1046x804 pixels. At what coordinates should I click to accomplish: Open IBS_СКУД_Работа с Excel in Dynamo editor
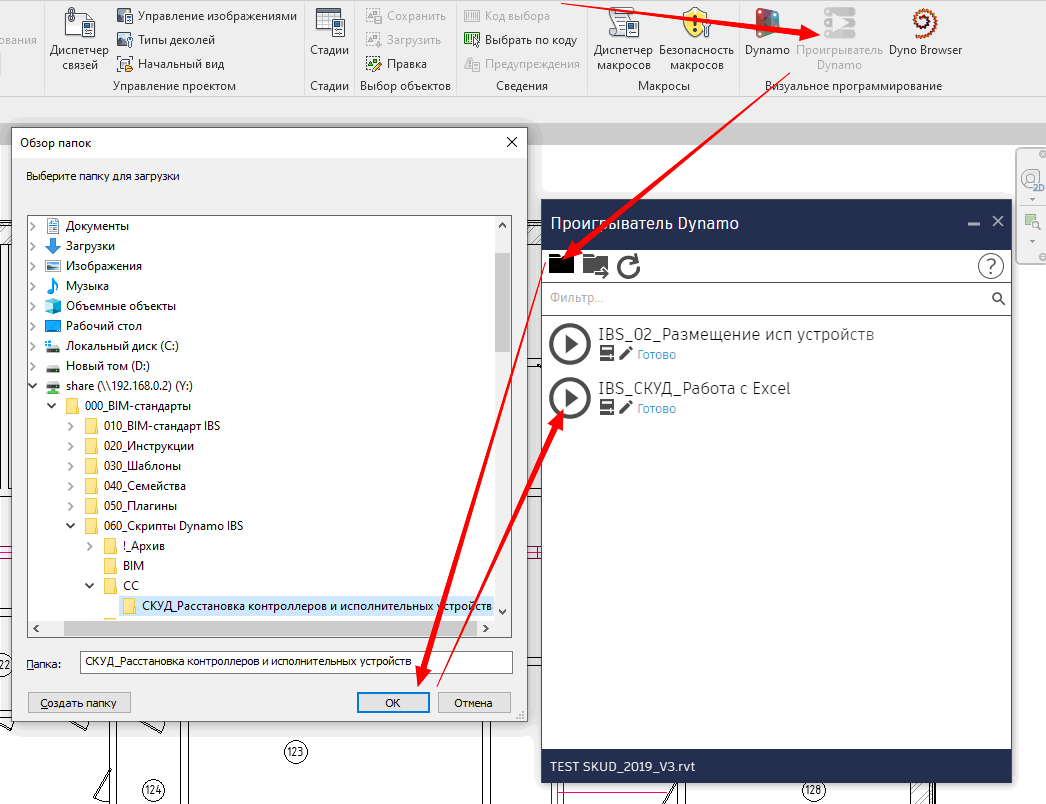pos(625,408)
